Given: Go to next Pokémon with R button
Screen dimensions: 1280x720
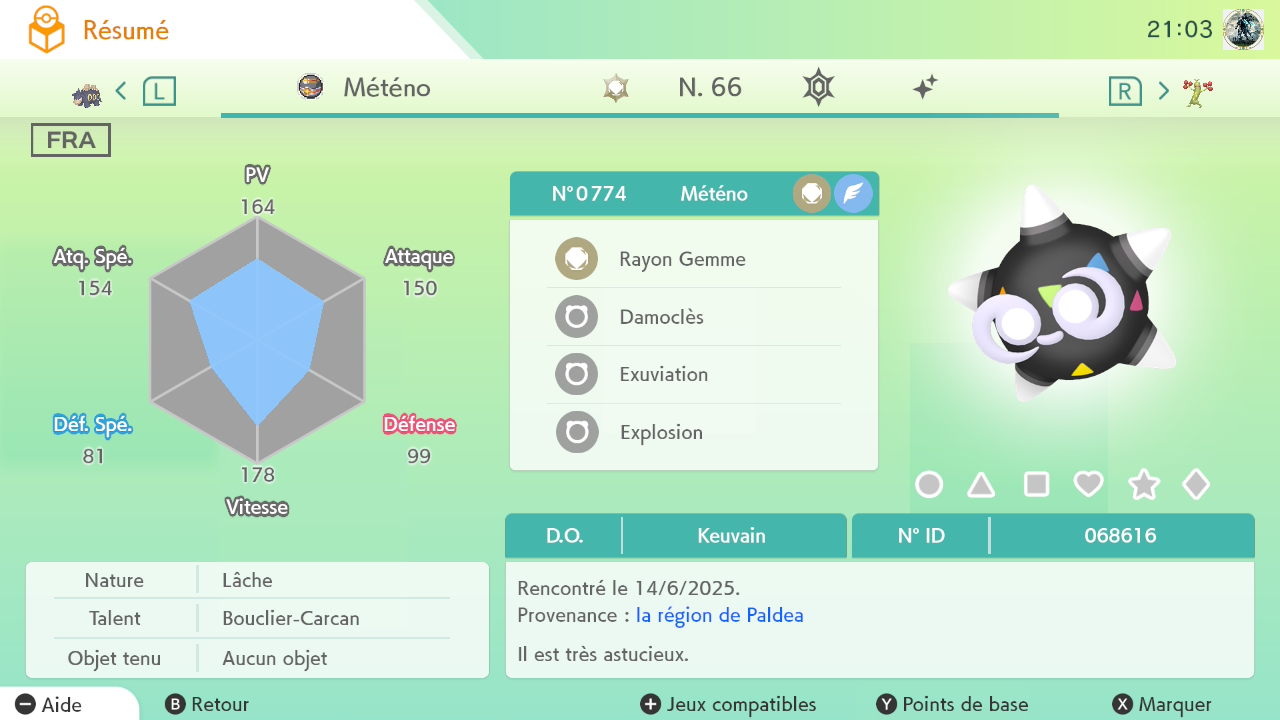Looking at the screenshot, I should [1125, 91].
